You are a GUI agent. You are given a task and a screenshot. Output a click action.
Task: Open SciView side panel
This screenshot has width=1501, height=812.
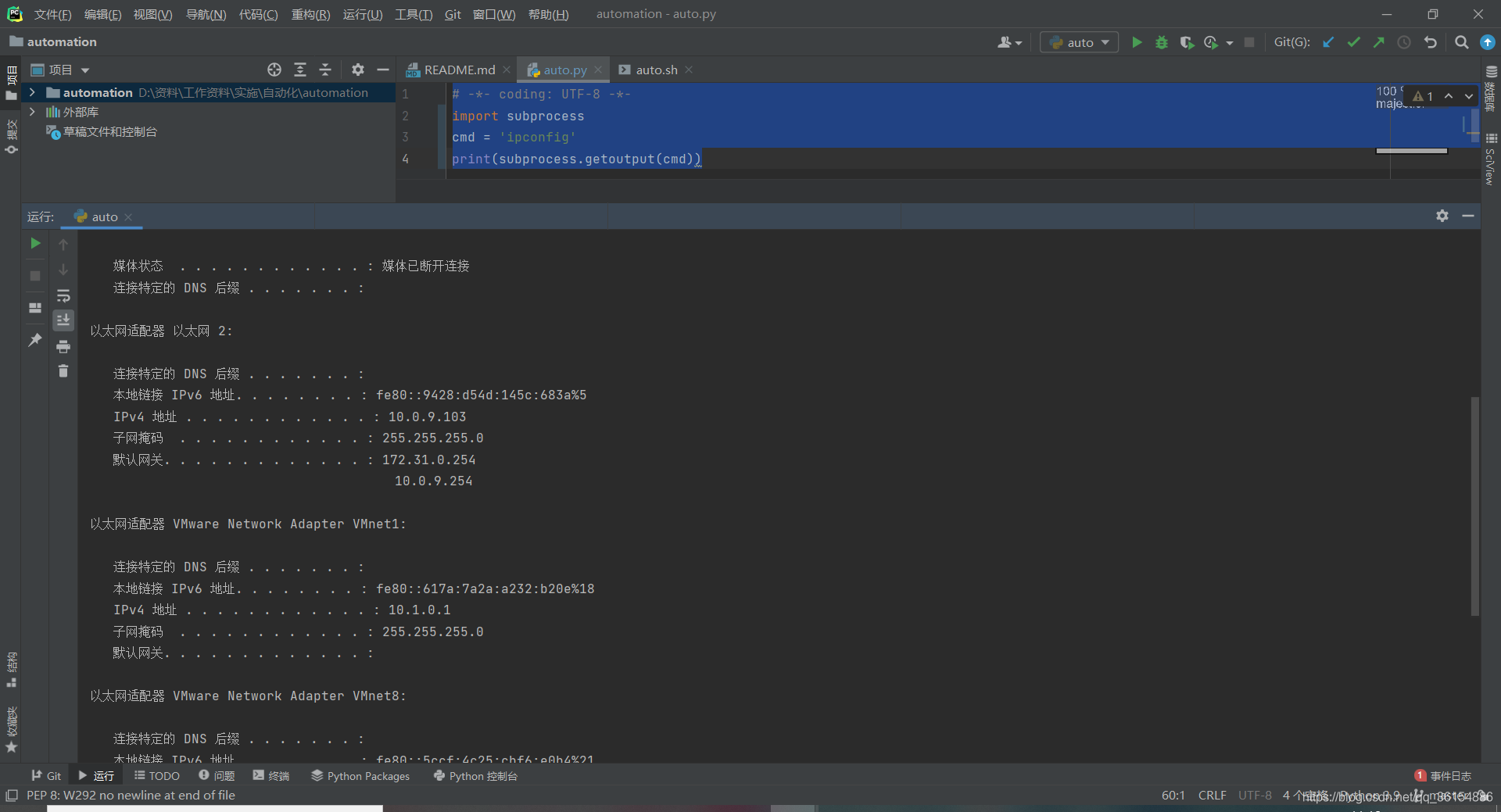point(1491,160)
